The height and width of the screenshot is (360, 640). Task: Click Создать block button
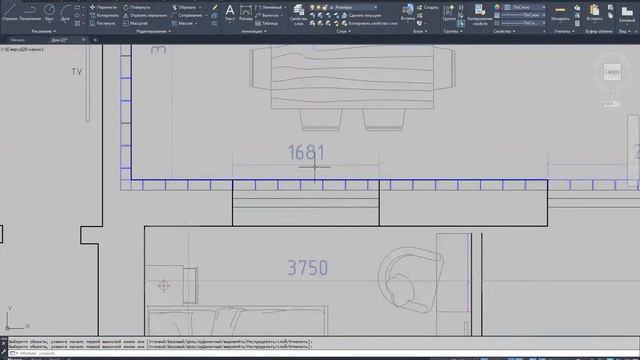pyautogui.click(x=428, y=7)
